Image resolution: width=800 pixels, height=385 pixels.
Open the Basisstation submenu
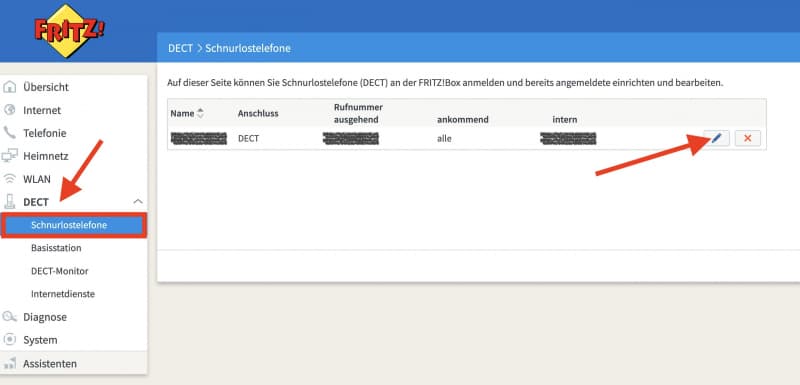pyautogui.click(x=56, y=248)
